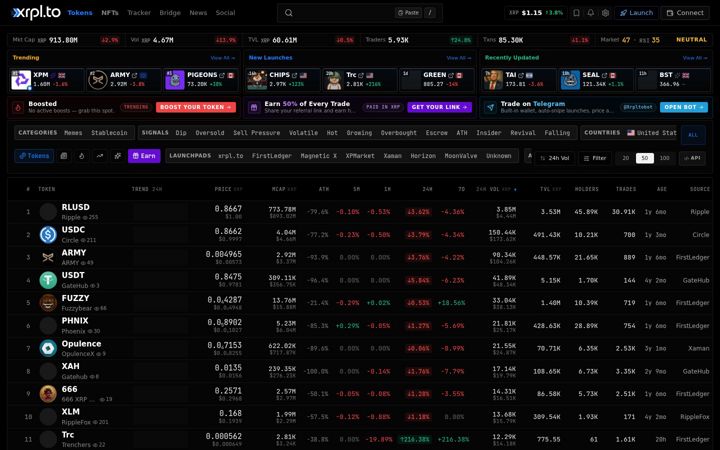Image resolution: width=720 pixels, height=450 pixels.
Task: Sort by the MCAP column header
Action: click(284, 189)
